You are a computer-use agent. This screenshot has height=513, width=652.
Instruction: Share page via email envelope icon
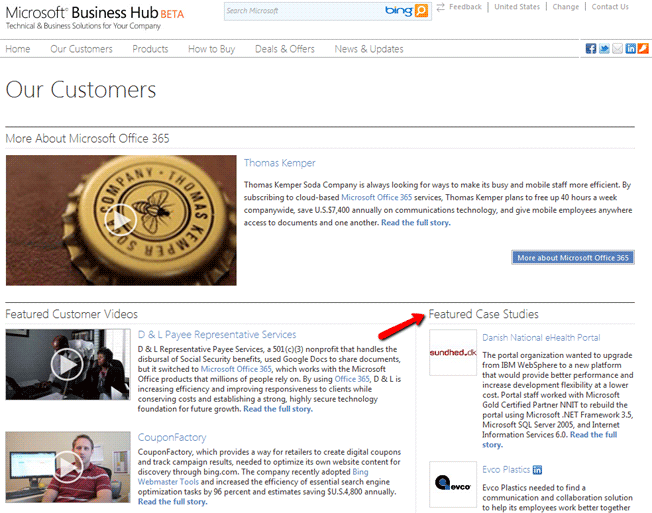(x=617, y=49)
